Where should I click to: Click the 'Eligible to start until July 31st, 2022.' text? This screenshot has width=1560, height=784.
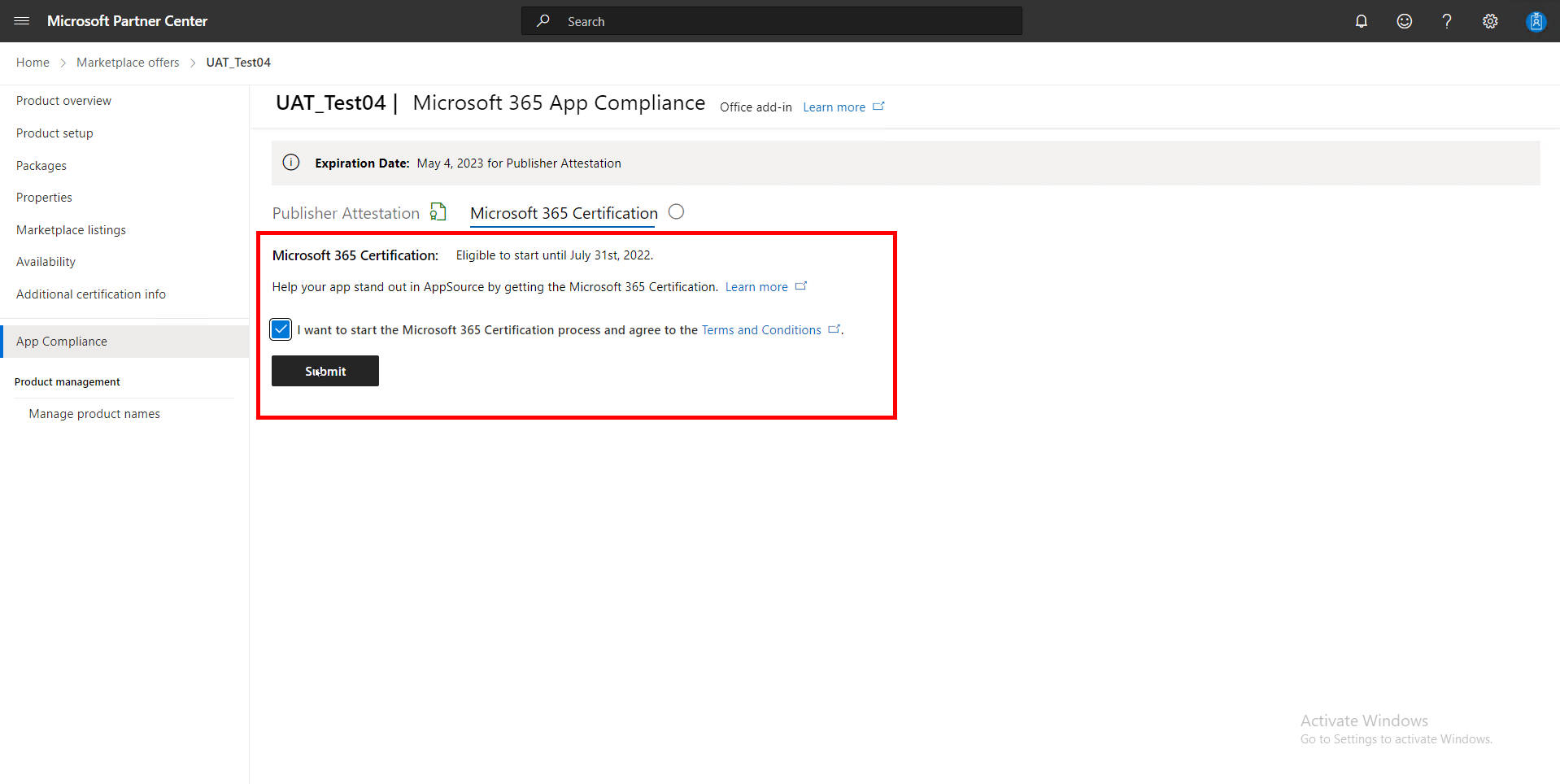tap(555, 255)
